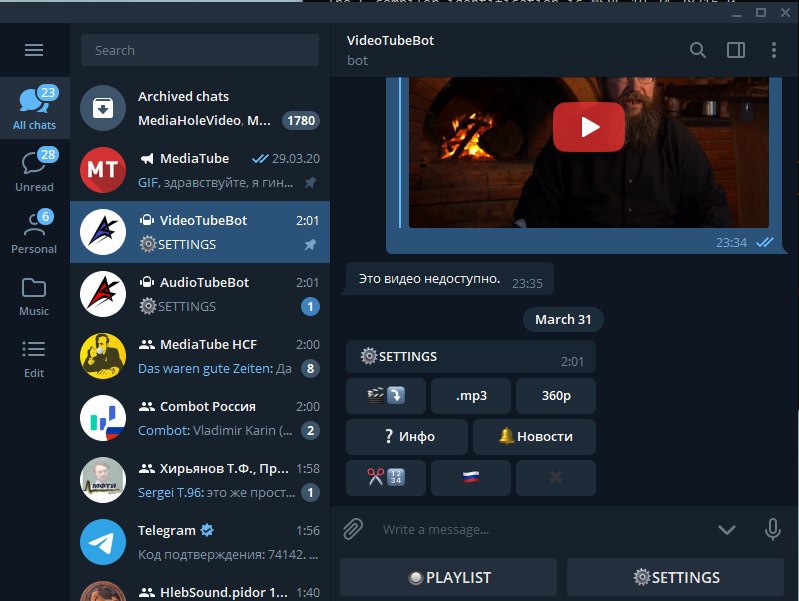Click the 1780 archived unread counter
This screenshot has height=601, width=799.
[301, 120]
